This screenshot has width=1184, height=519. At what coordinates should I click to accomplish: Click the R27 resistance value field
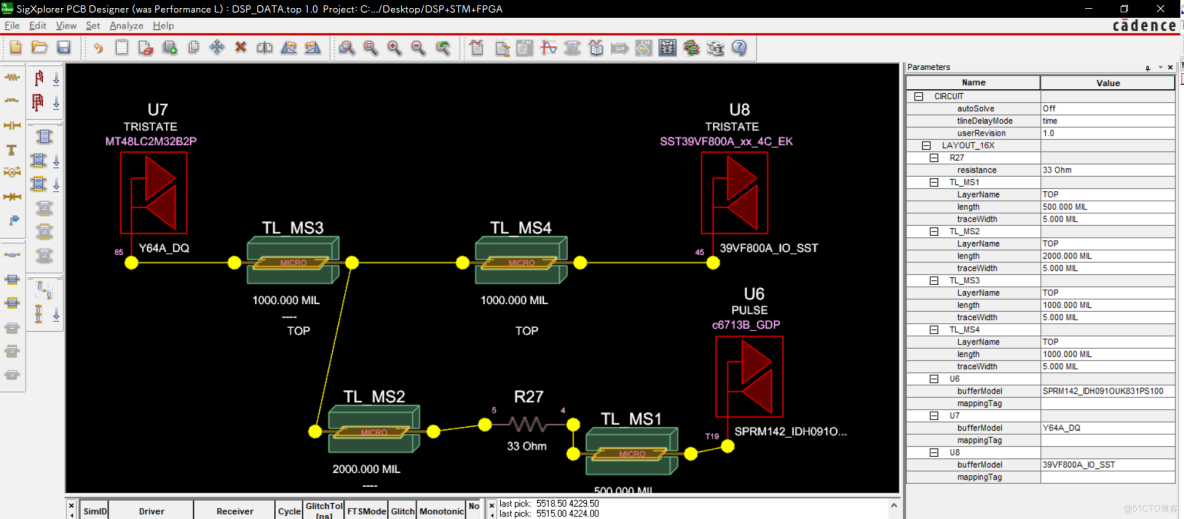pos(1106,170)
